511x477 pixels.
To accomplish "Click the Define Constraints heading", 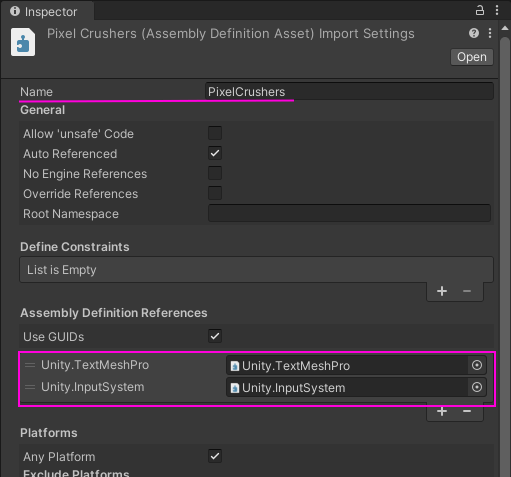I will 75,247.
